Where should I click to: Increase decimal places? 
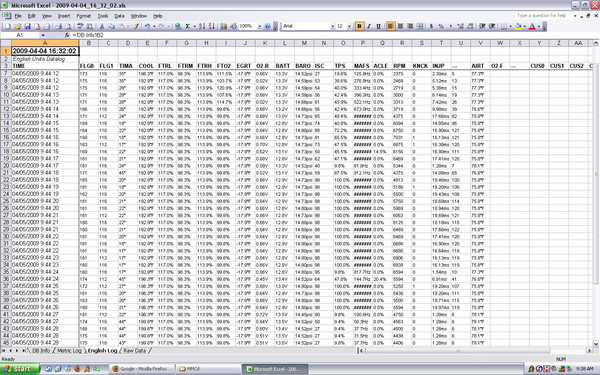pyautogui.click(x=460, y=26)
